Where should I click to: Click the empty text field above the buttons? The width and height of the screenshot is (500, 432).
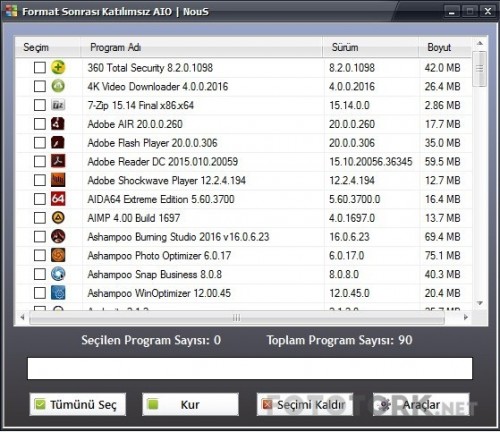[250, 368]
